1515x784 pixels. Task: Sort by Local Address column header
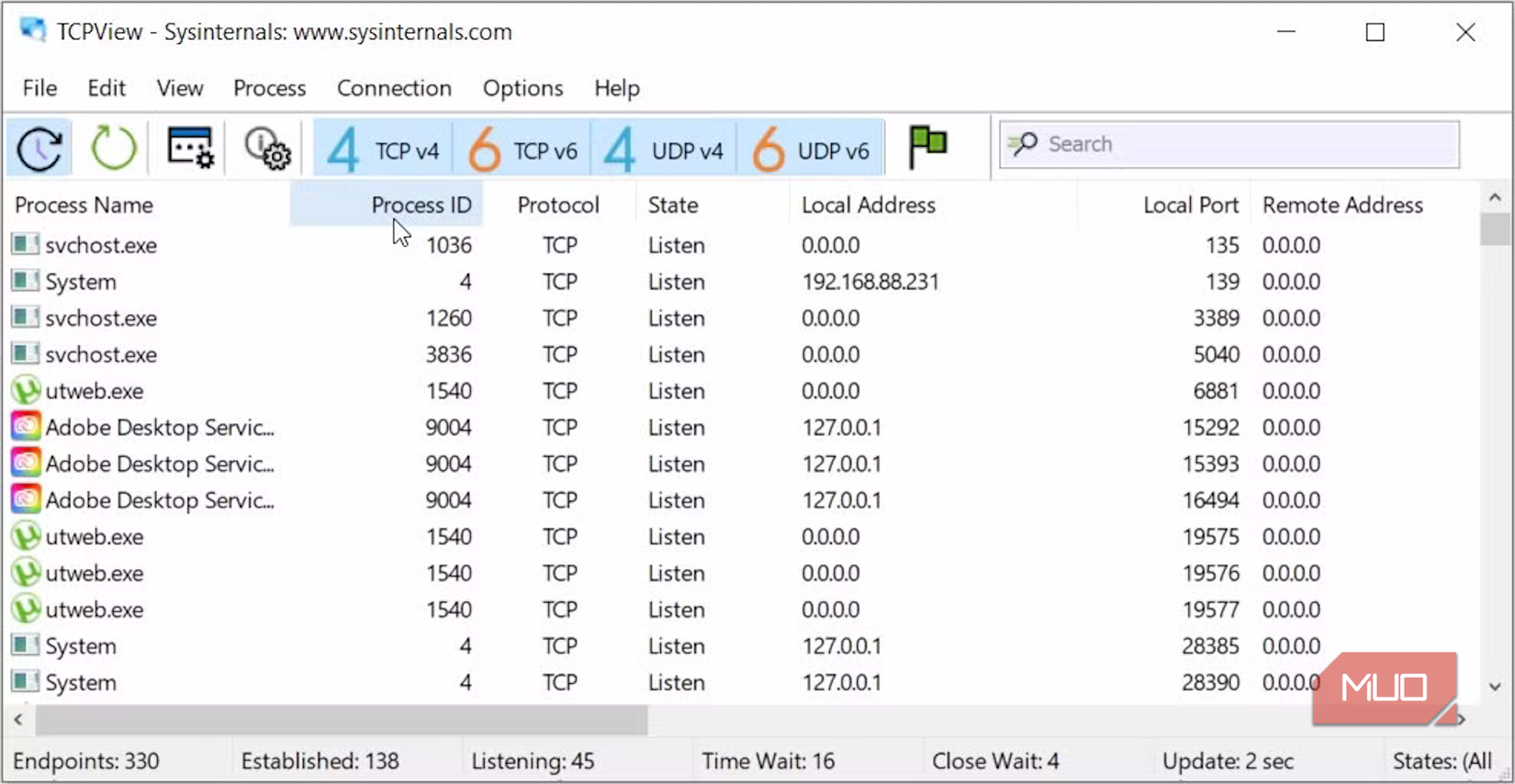point(869,205)
